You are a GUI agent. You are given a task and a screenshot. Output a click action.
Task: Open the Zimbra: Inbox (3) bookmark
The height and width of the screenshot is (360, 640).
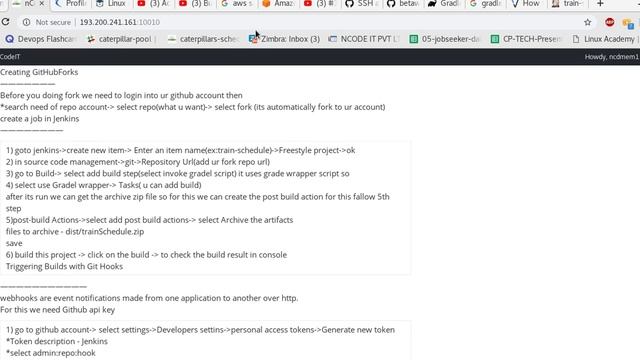coord(284,39)
